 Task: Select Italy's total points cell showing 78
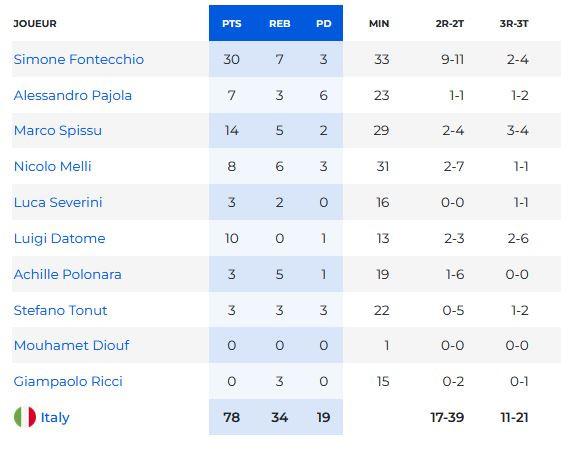pos(231,417)
